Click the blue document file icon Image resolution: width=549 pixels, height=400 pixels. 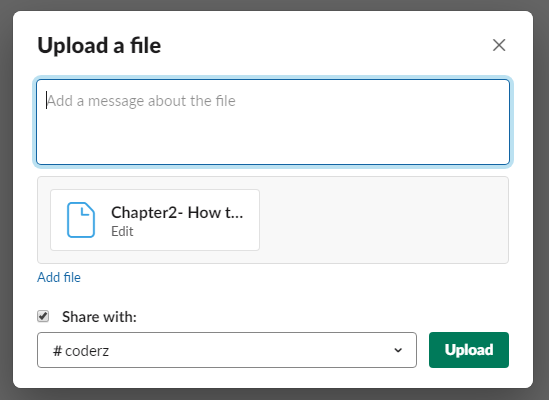pos(81,220)
